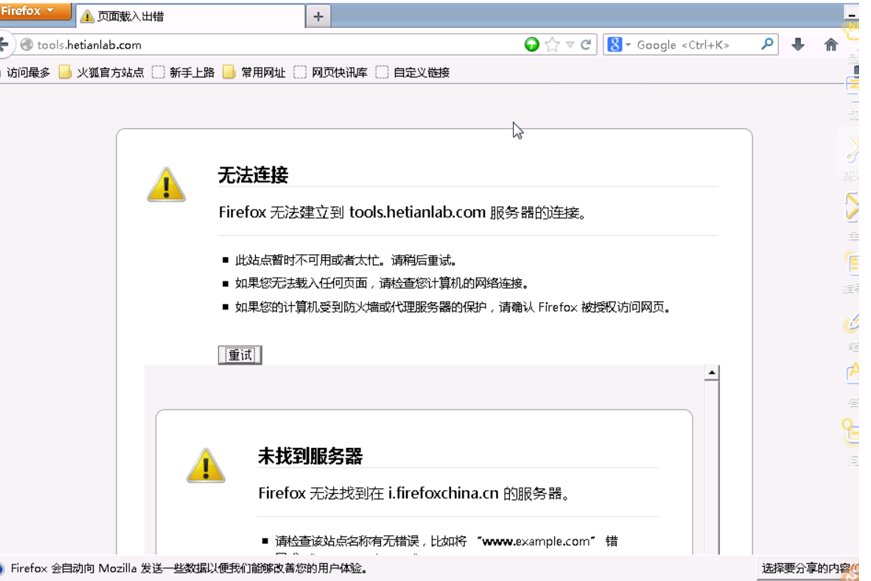Click the bullet 此站点暂时不可用或者太忙

point(346,260)
